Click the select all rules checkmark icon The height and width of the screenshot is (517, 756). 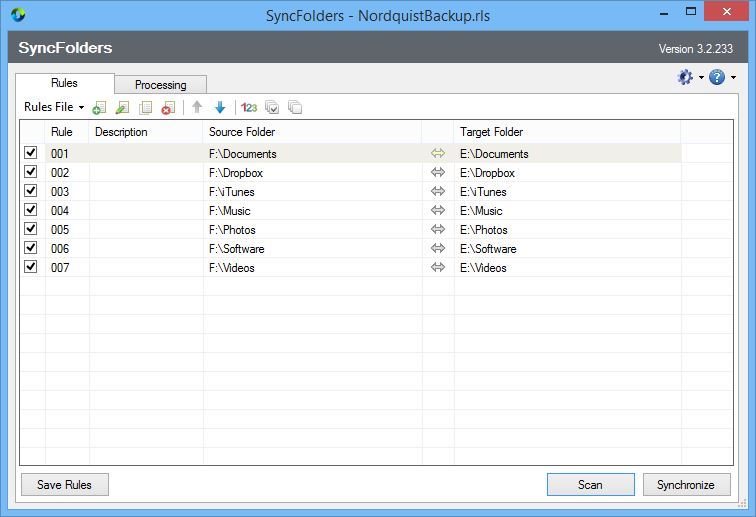pos(272,108)
